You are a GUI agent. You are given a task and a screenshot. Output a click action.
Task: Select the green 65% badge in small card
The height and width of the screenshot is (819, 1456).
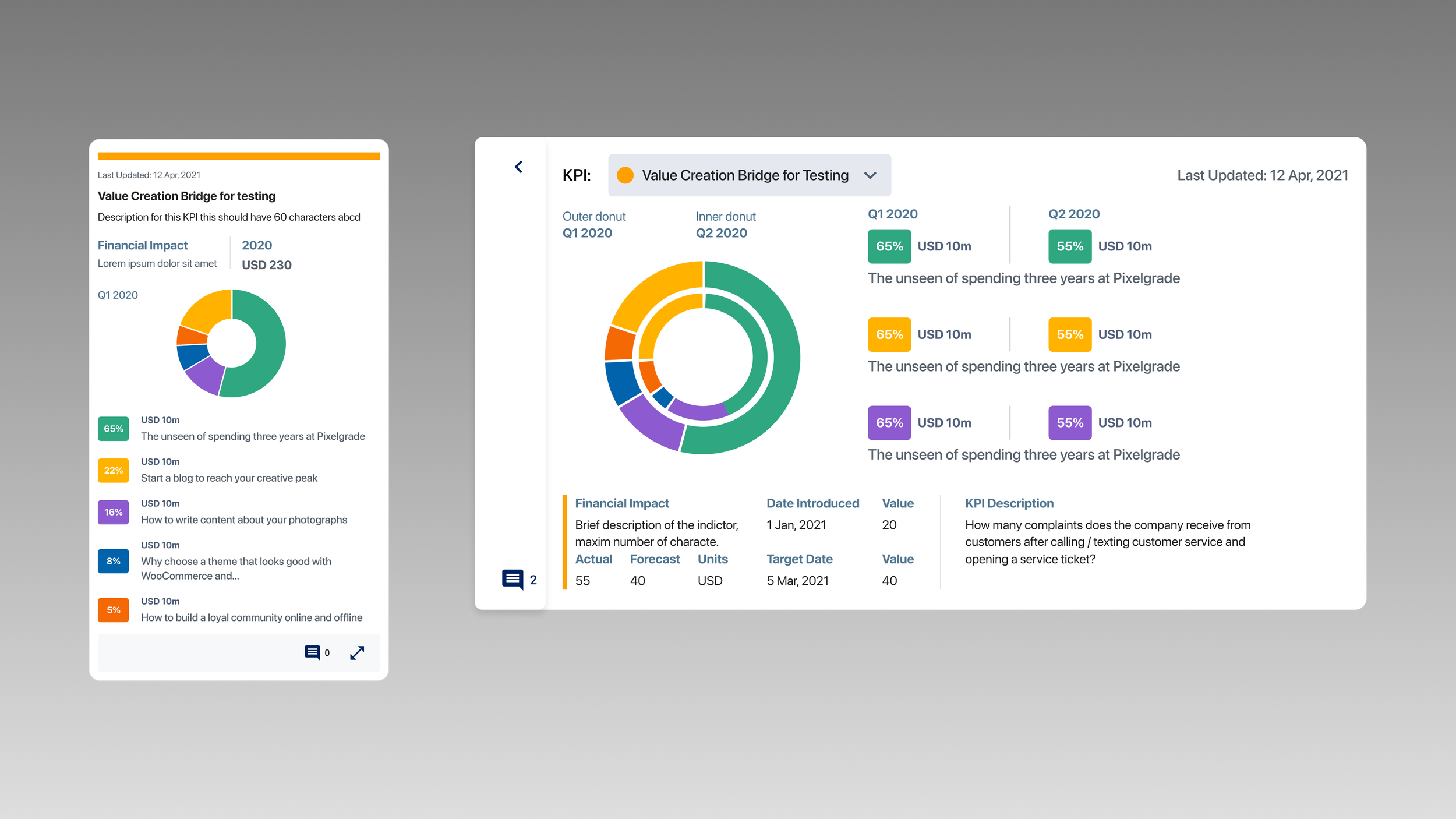click(113, 429)
